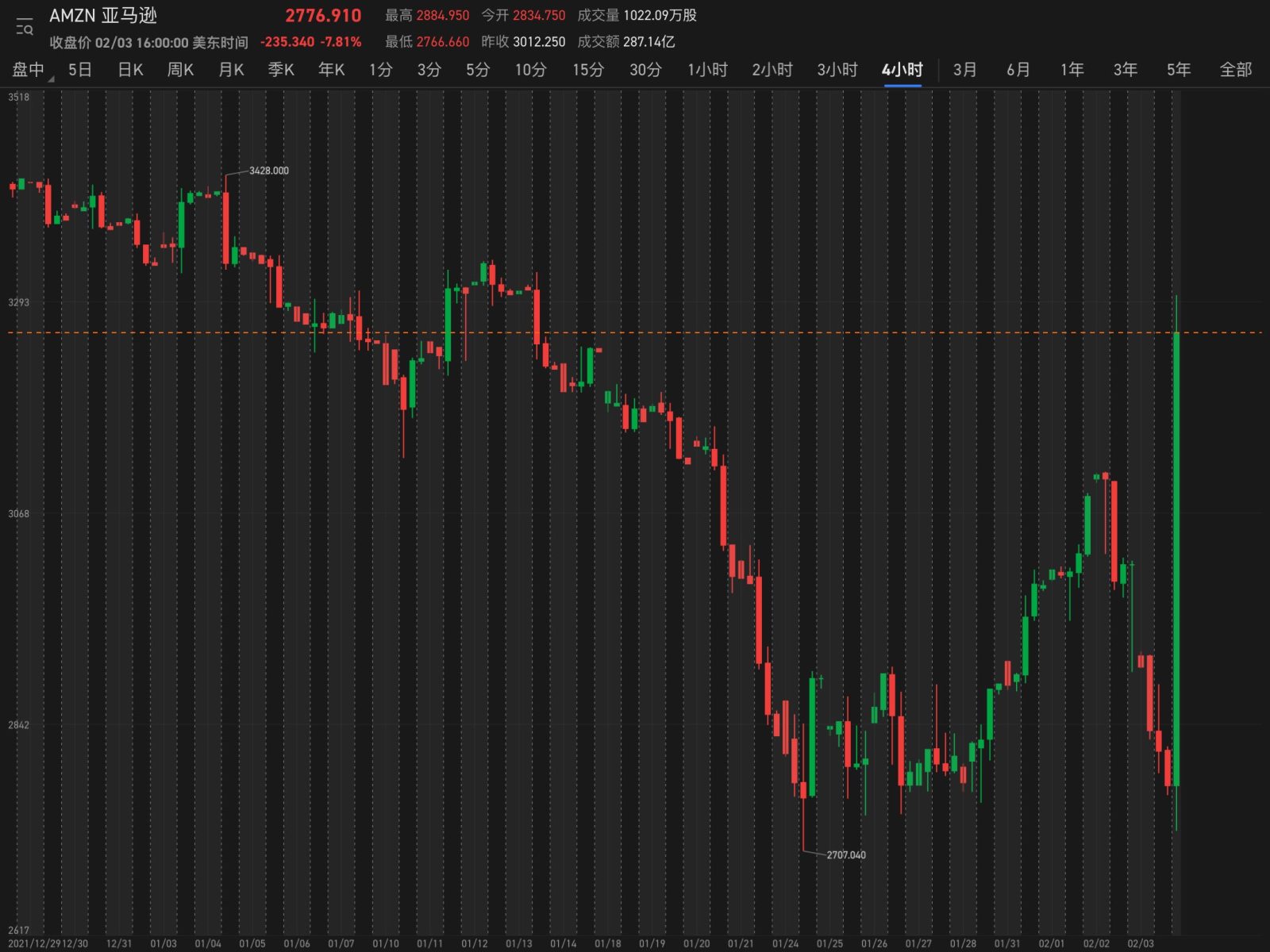This screenshot has height=952, width=1270.
Task: Click the 今开 value 2834.750
Action: tap(539, 16)
